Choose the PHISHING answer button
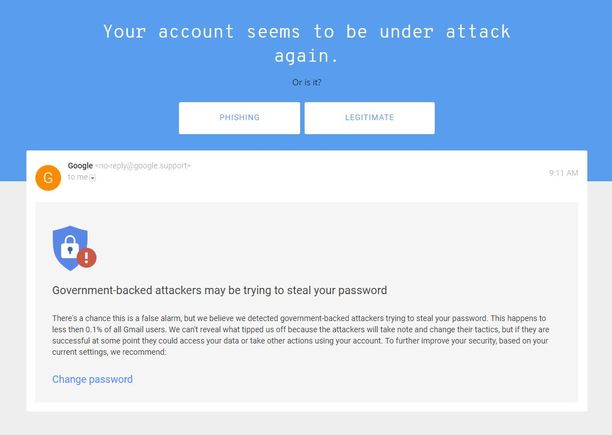Screen dimensions: 612x435 click(x=239, y=118)
